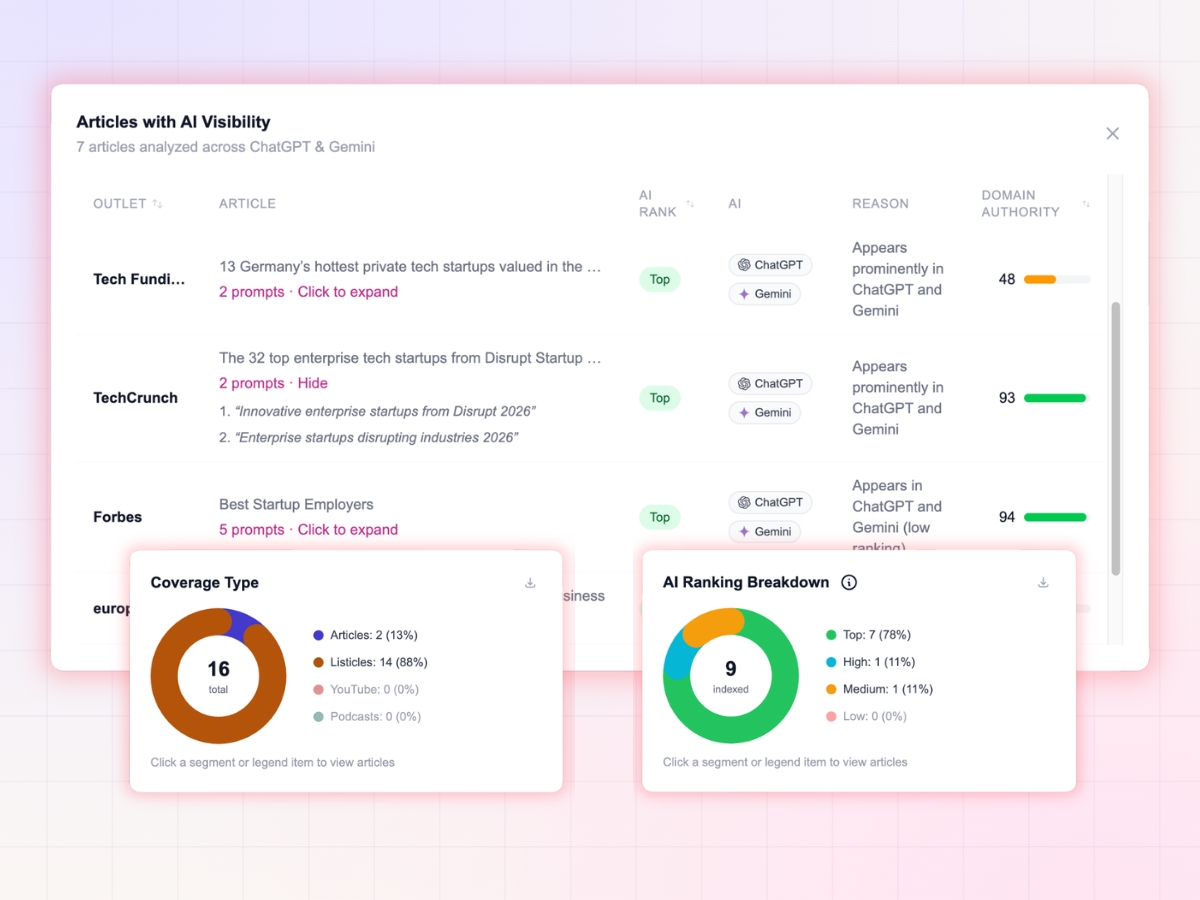Click domain authority bar showing 93
Viewport: 1200px width, 900px height.
click(x=1057, y=398)
